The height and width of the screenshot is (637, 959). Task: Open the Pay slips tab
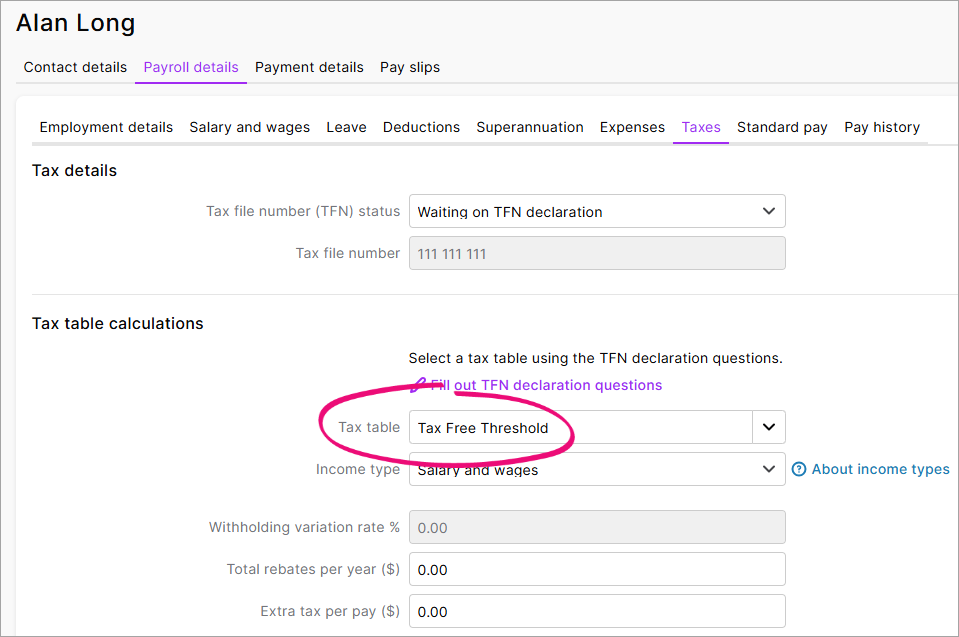click(x=410, y=67)
